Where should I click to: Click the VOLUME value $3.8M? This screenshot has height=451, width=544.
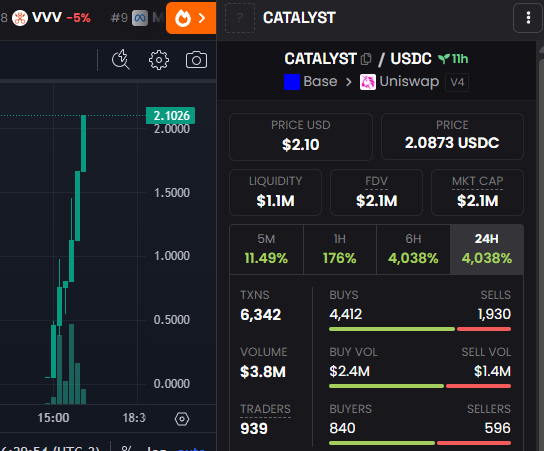(x=263, y=372)
